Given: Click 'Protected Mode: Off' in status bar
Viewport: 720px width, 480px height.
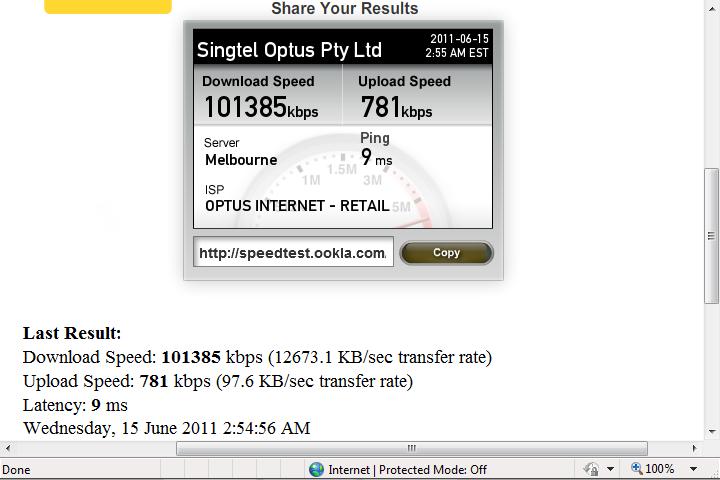Looking at the screenshot, I should pyautogui.click(x=433, y=469).
